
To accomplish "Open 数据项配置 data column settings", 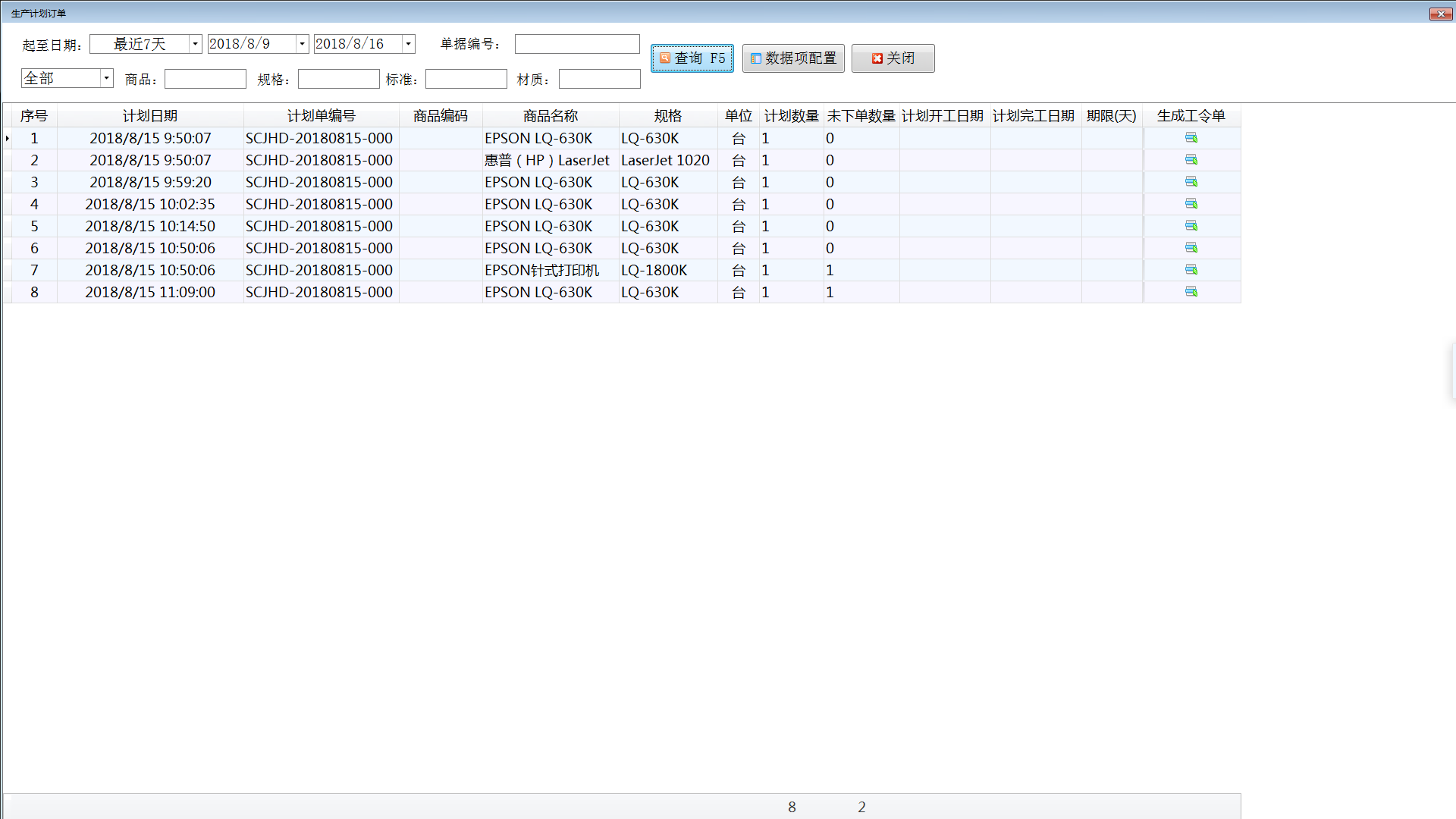I will tap(793, 58).
